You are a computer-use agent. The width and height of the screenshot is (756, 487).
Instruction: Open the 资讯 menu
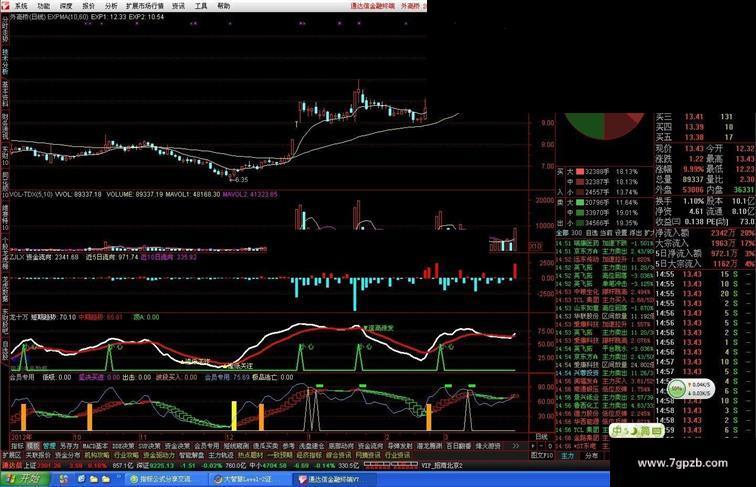point(178,6)
